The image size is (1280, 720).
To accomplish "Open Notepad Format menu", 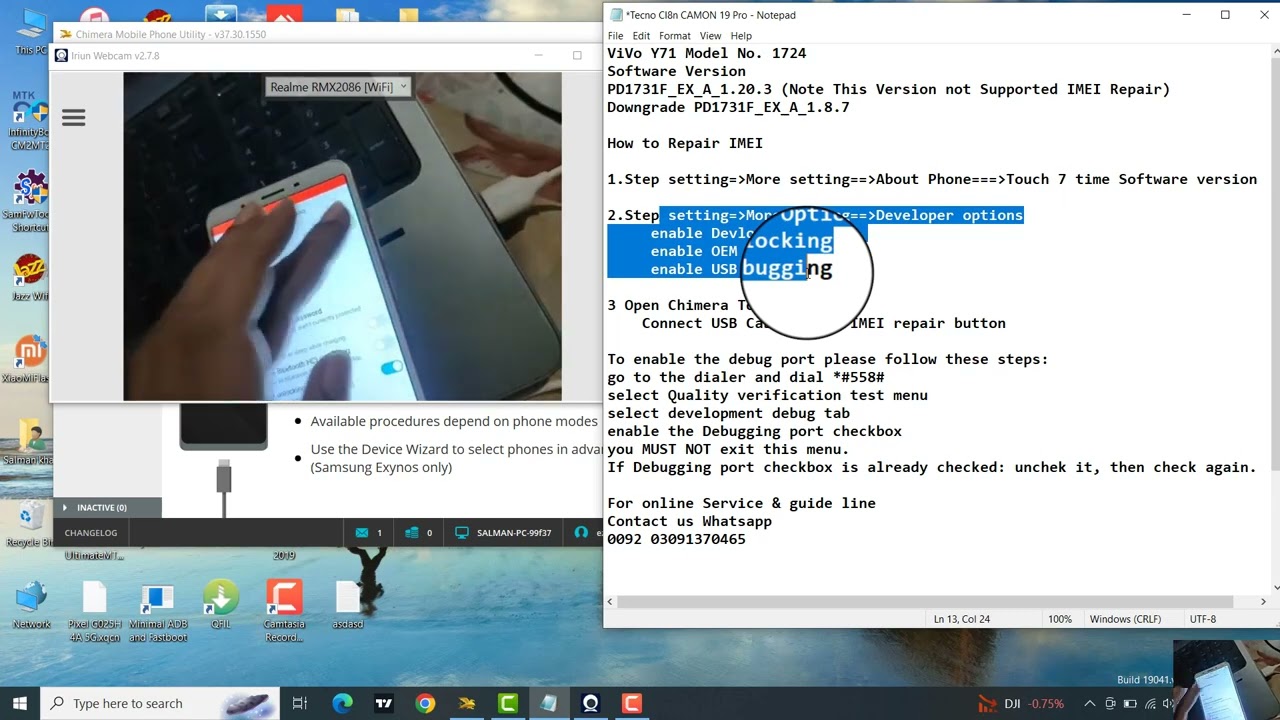I will pyautogui.click(x=675, y=36).
